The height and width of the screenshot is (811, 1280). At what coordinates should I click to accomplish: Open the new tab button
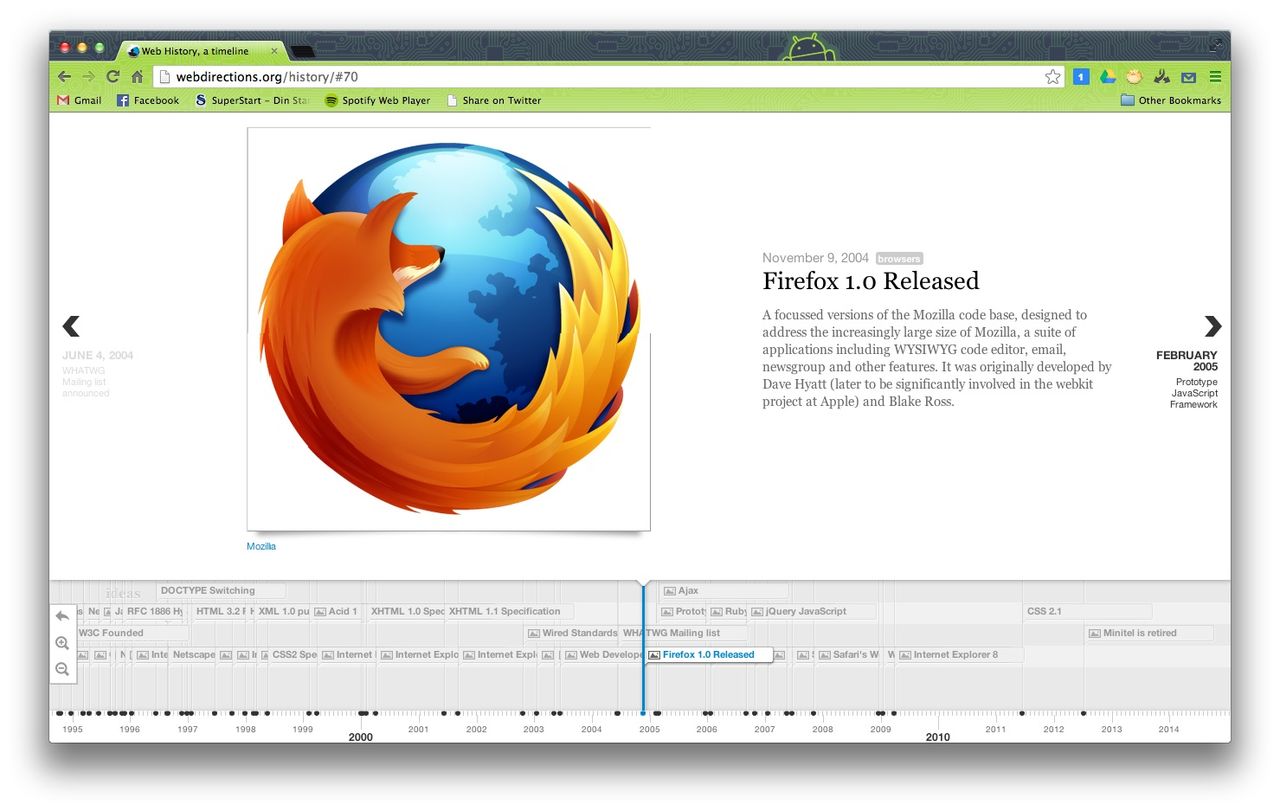pos(302,51)
